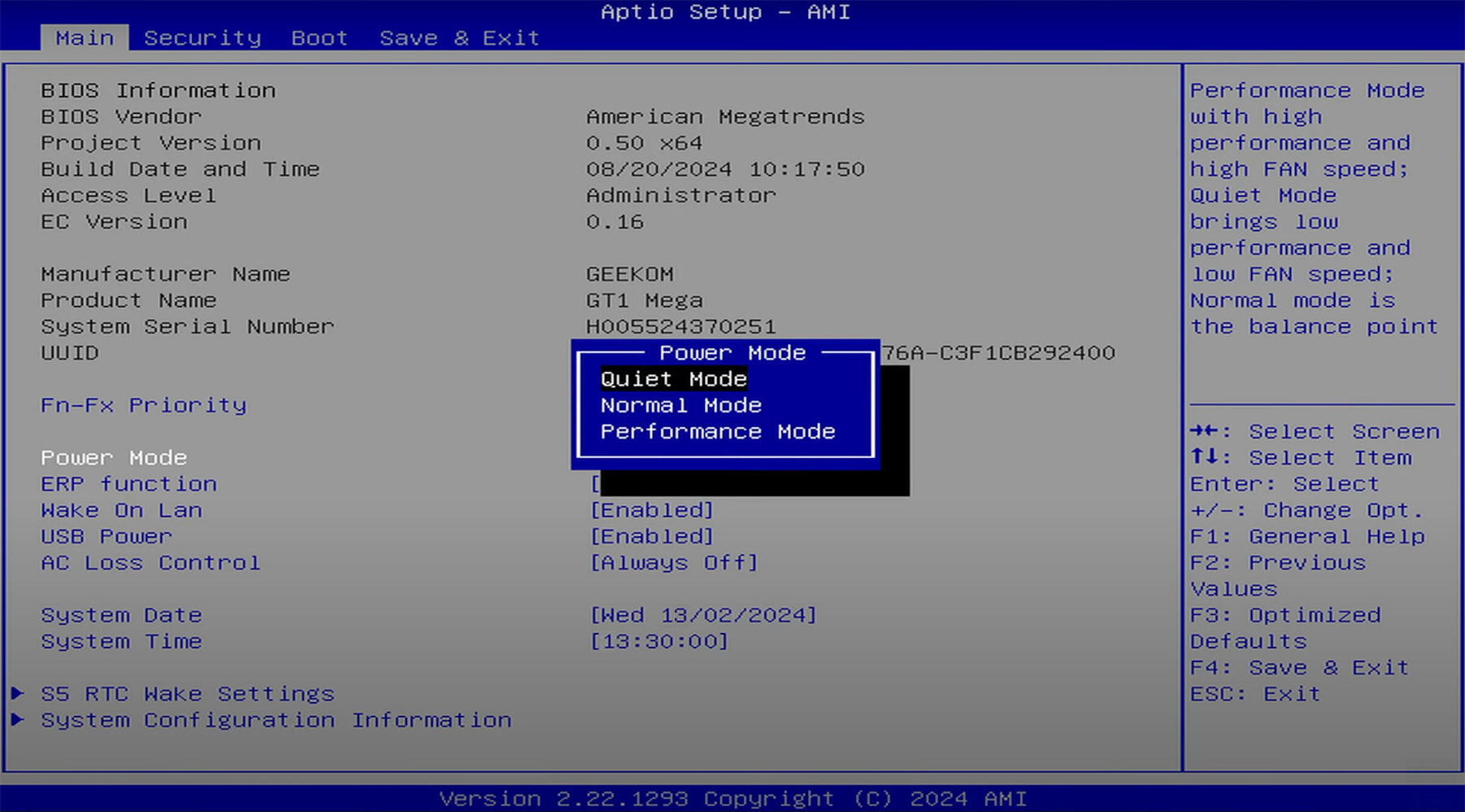
Task: Click the ESC: Exit hint
Action: coord(1256,694)
